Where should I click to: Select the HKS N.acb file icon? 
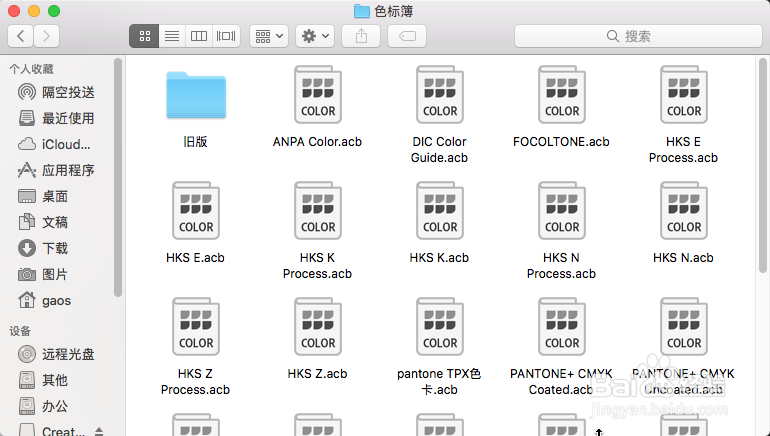tap(684, 211)
